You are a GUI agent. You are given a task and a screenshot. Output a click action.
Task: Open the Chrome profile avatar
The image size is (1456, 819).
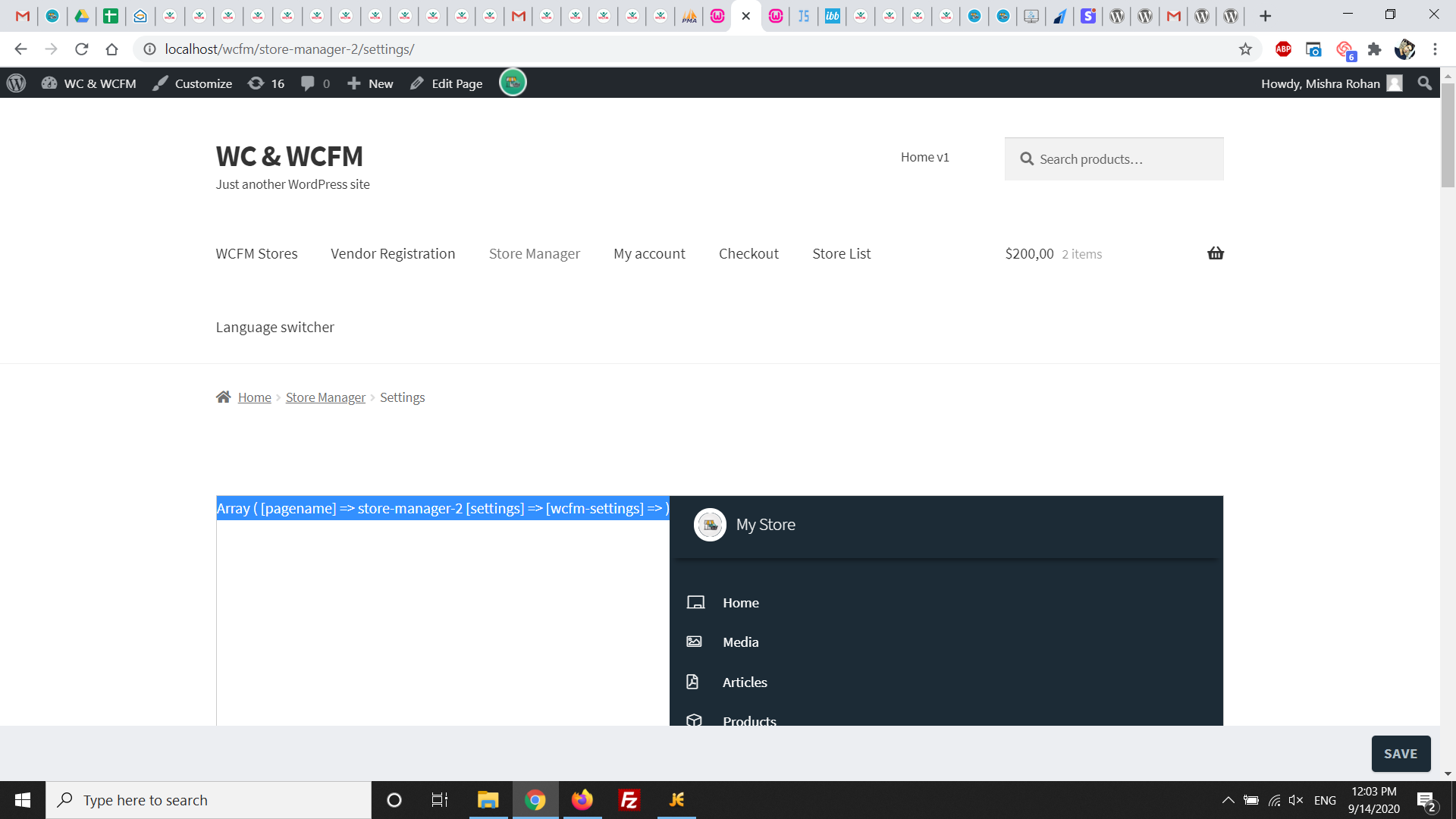click(1404, 49)
